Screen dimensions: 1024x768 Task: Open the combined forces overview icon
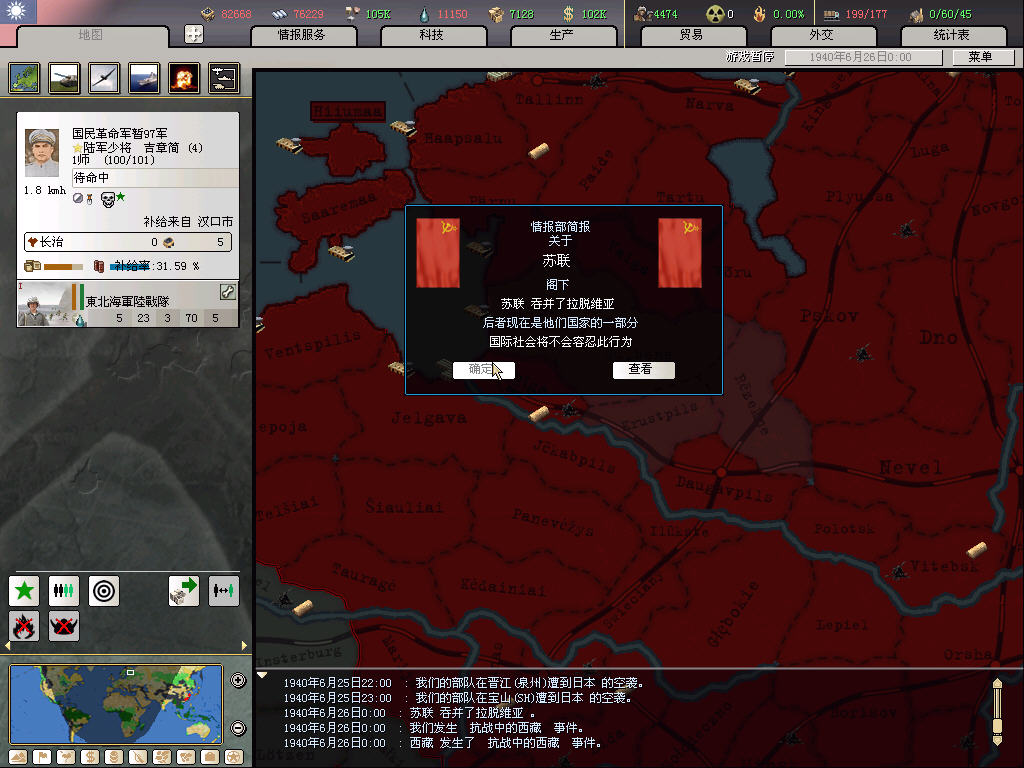(224, 78)
